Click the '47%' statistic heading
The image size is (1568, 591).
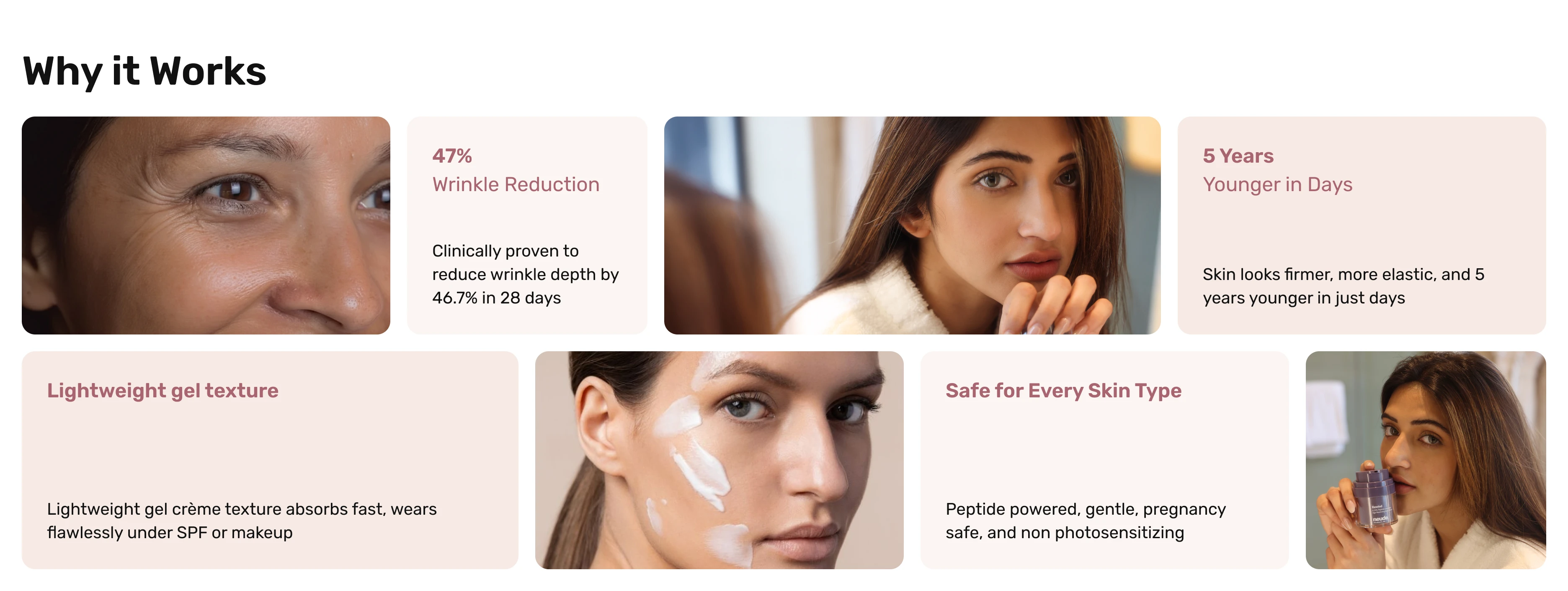coord(452,156)
